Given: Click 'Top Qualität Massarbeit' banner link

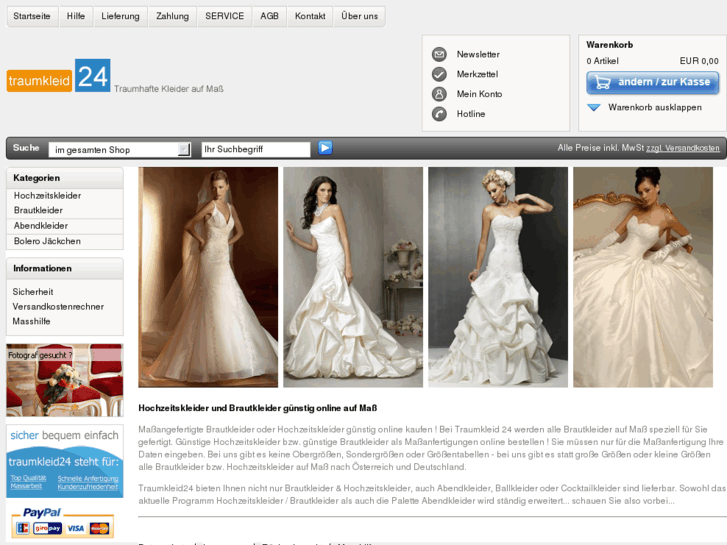Looking at the screenshot, I should point(28,482).
